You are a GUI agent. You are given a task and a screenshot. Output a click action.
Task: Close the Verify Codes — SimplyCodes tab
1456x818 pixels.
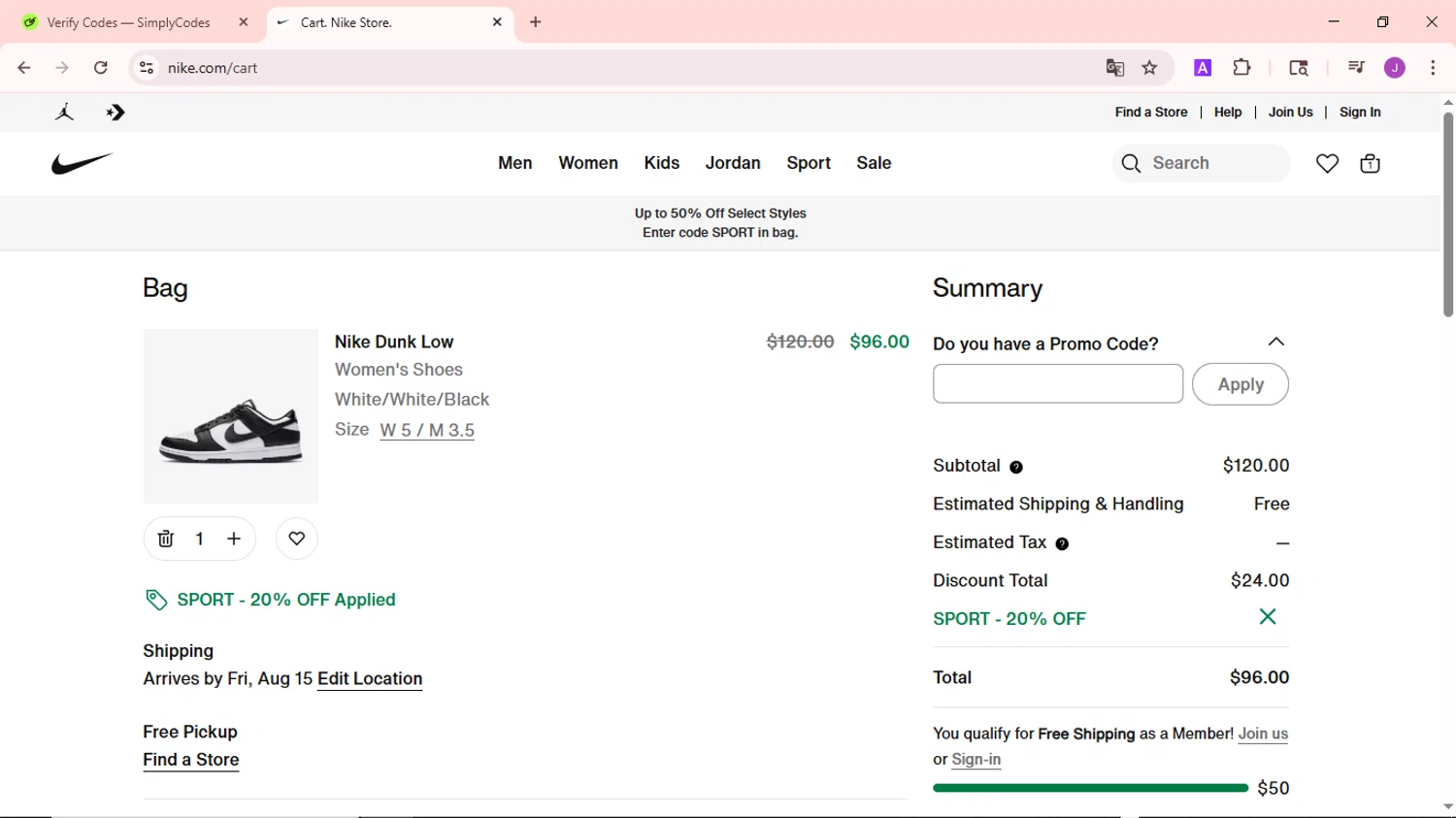pyautogui.click(x=244, y=22)
